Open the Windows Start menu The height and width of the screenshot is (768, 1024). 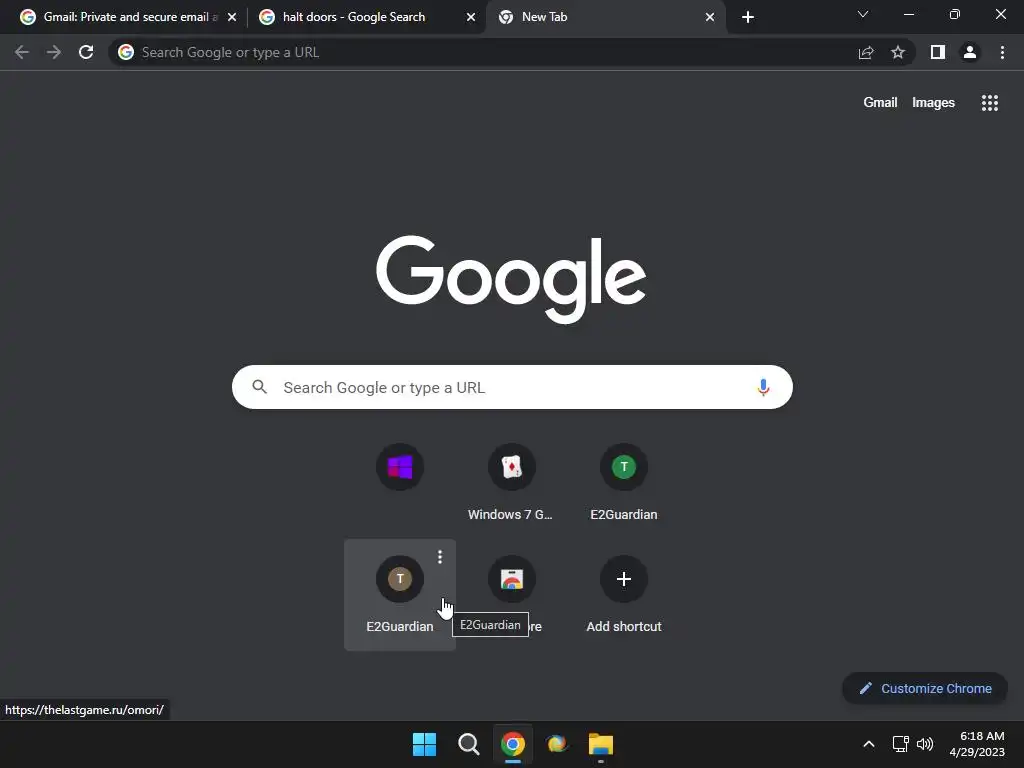tap(424, 744)
